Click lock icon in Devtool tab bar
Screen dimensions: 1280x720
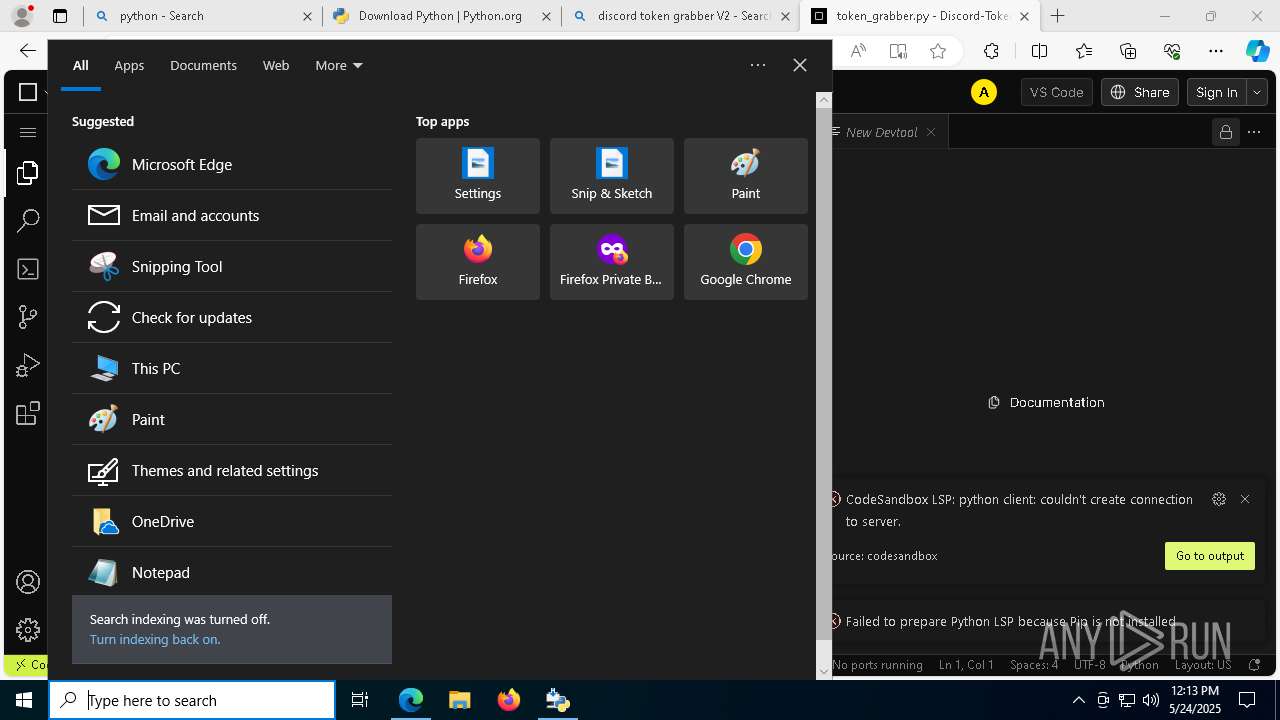coord(1225,132)
